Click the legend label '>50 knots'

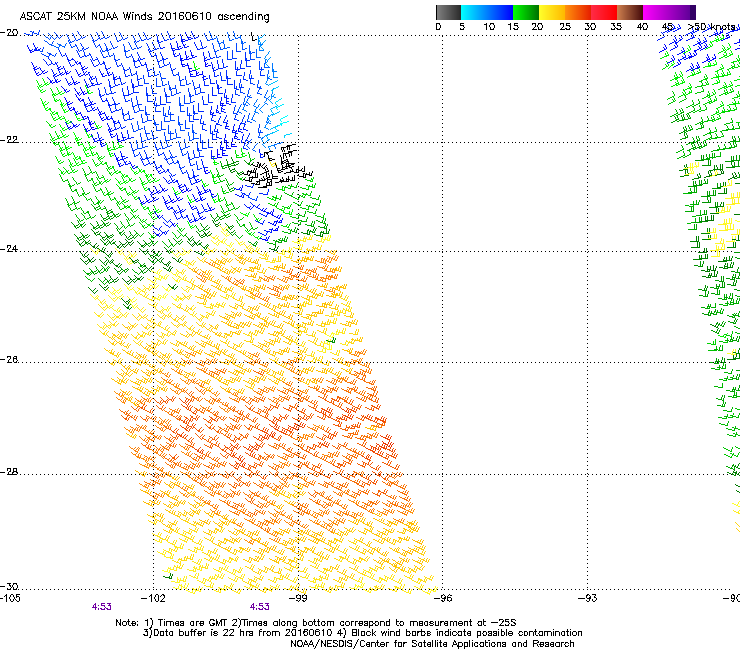[x=711, y=27]
